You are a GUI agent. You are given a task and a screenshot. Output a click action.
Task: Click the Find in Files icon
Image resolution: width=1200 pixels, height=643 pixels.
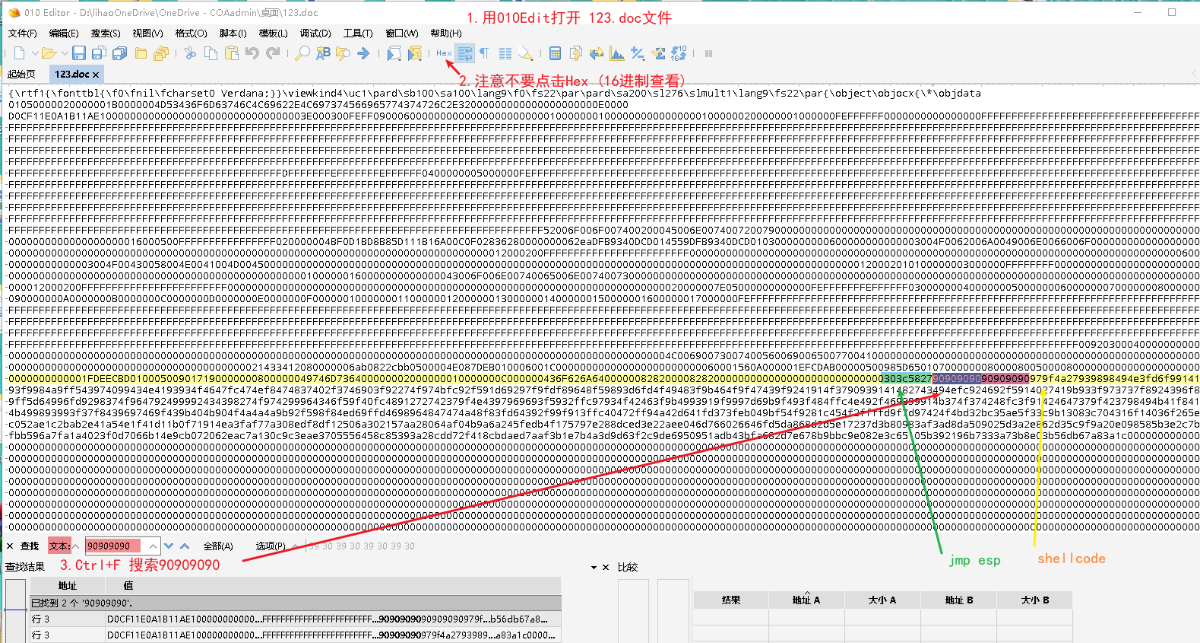tap(343, 52)
